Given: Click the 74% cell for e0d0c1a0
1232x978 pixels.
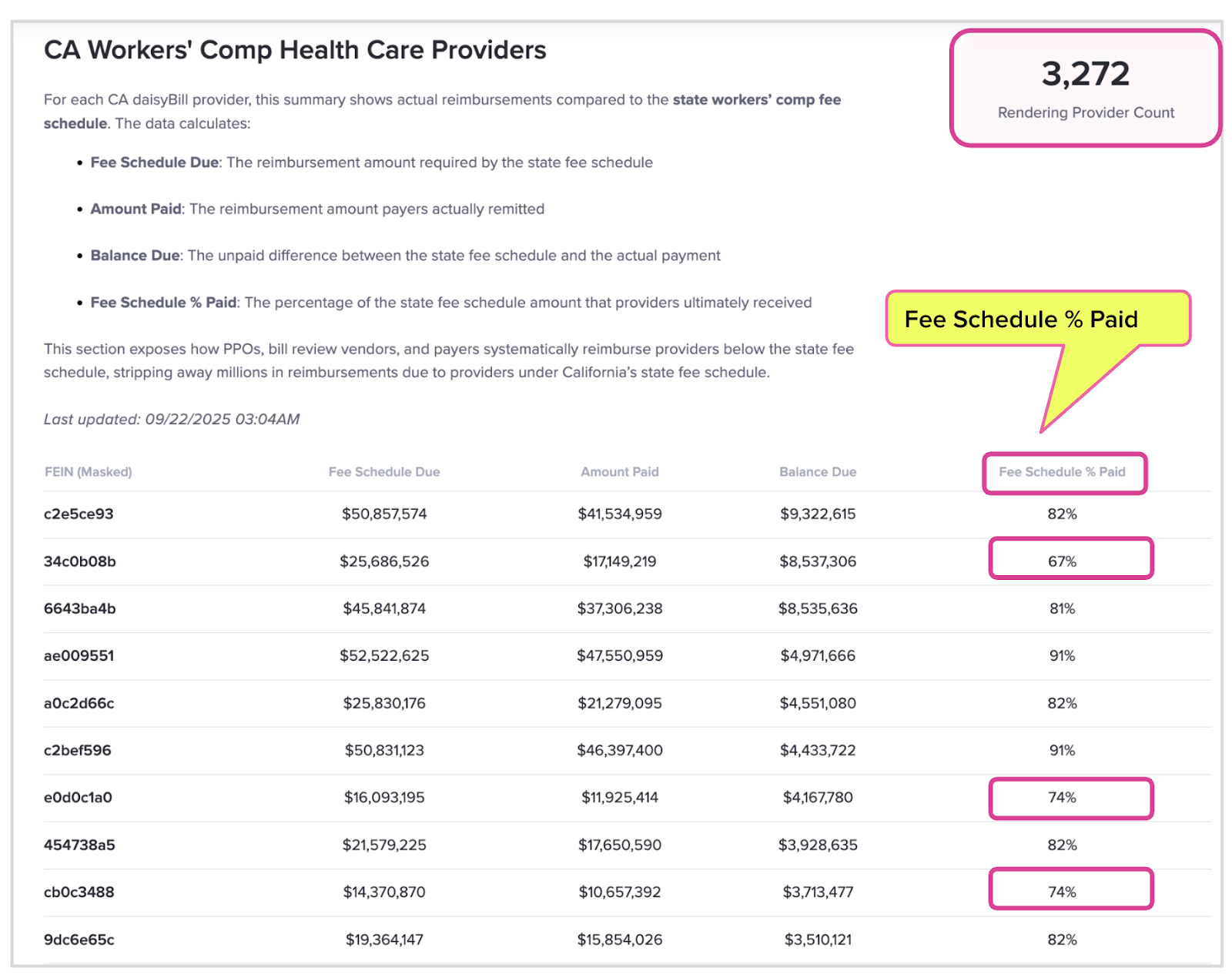Looking at the screenshot, I should click(1062, 798).
